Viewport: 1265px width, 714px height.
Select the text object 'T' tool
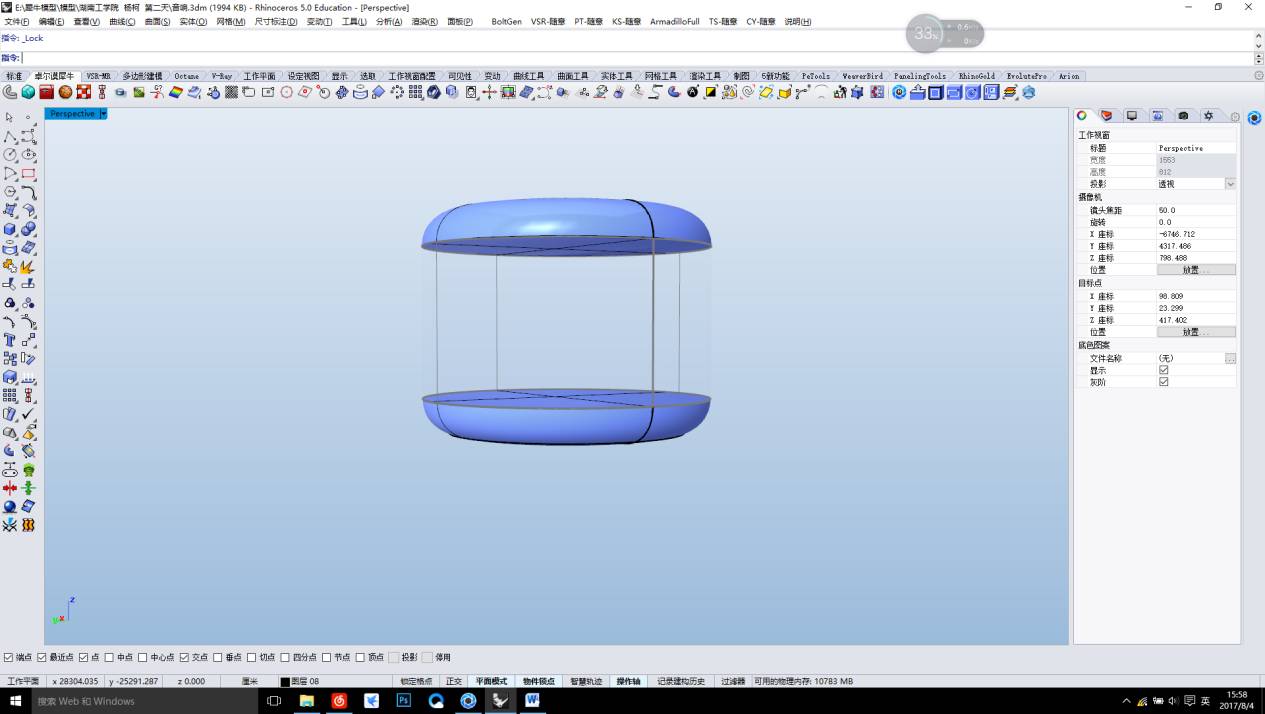[x=10, y=340]
